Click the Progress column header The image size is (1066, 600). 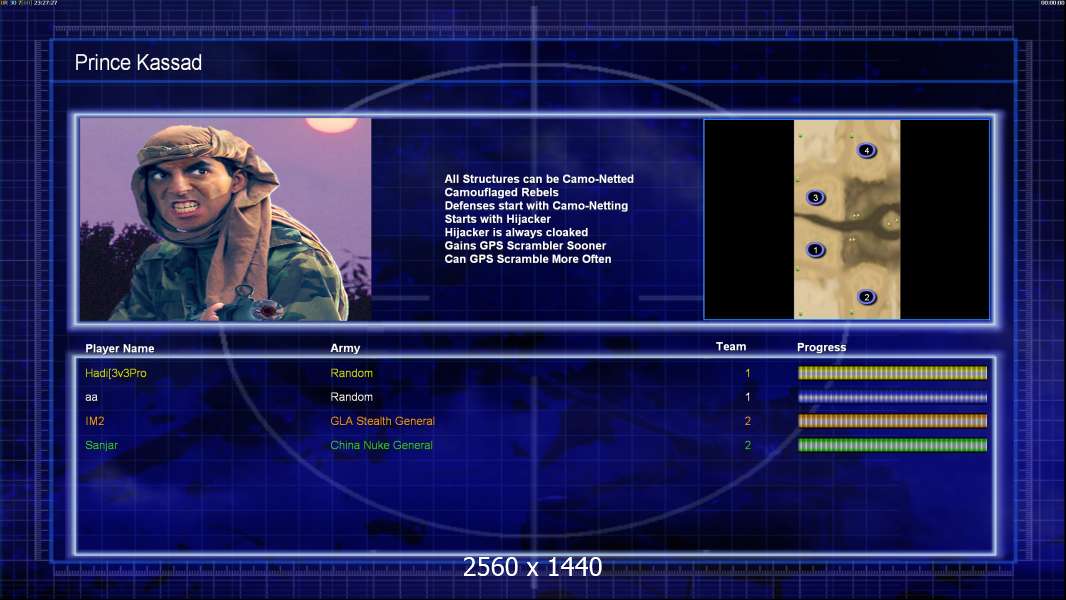[821, 347]
